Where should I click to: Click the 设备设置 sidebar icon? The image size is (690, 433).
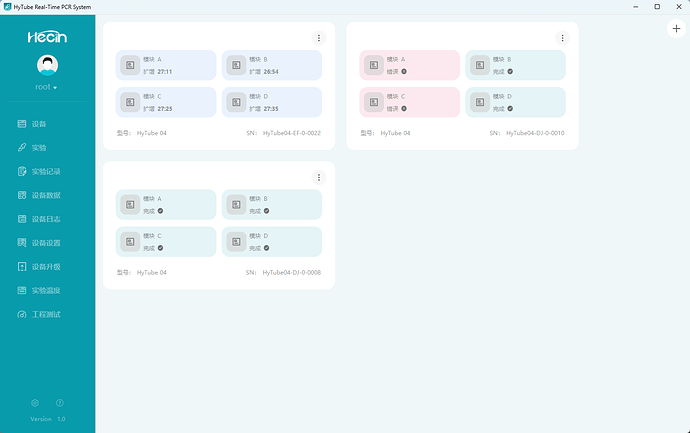22,243
